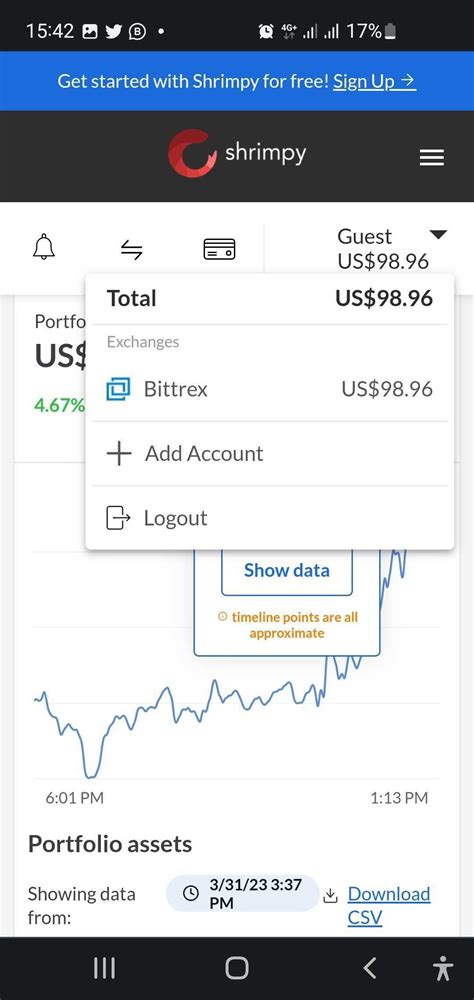Tap the logout door icon
This screenshot has height=1000, width=474.
[118, 518]
